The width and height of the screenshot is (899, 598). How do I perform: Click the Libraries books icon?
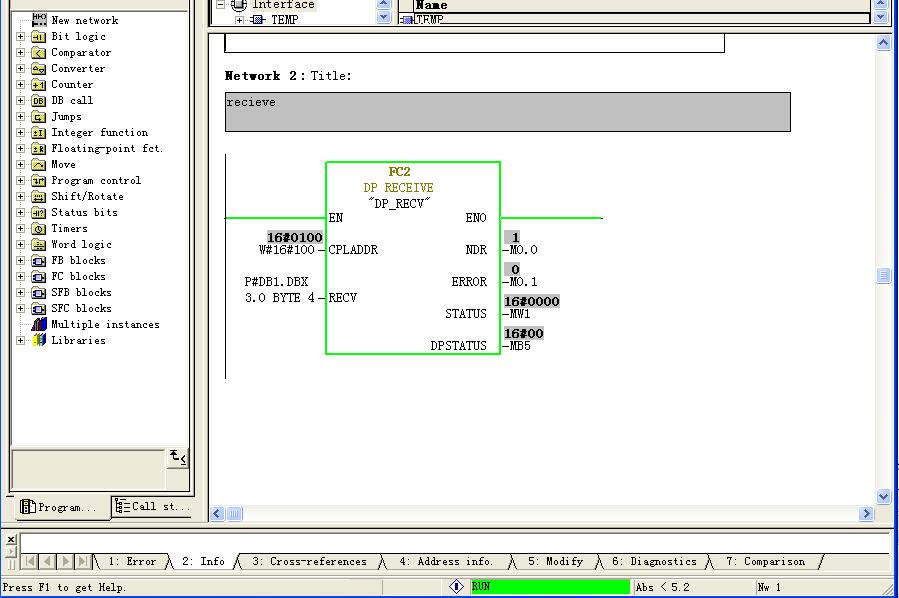pos(38,341)
